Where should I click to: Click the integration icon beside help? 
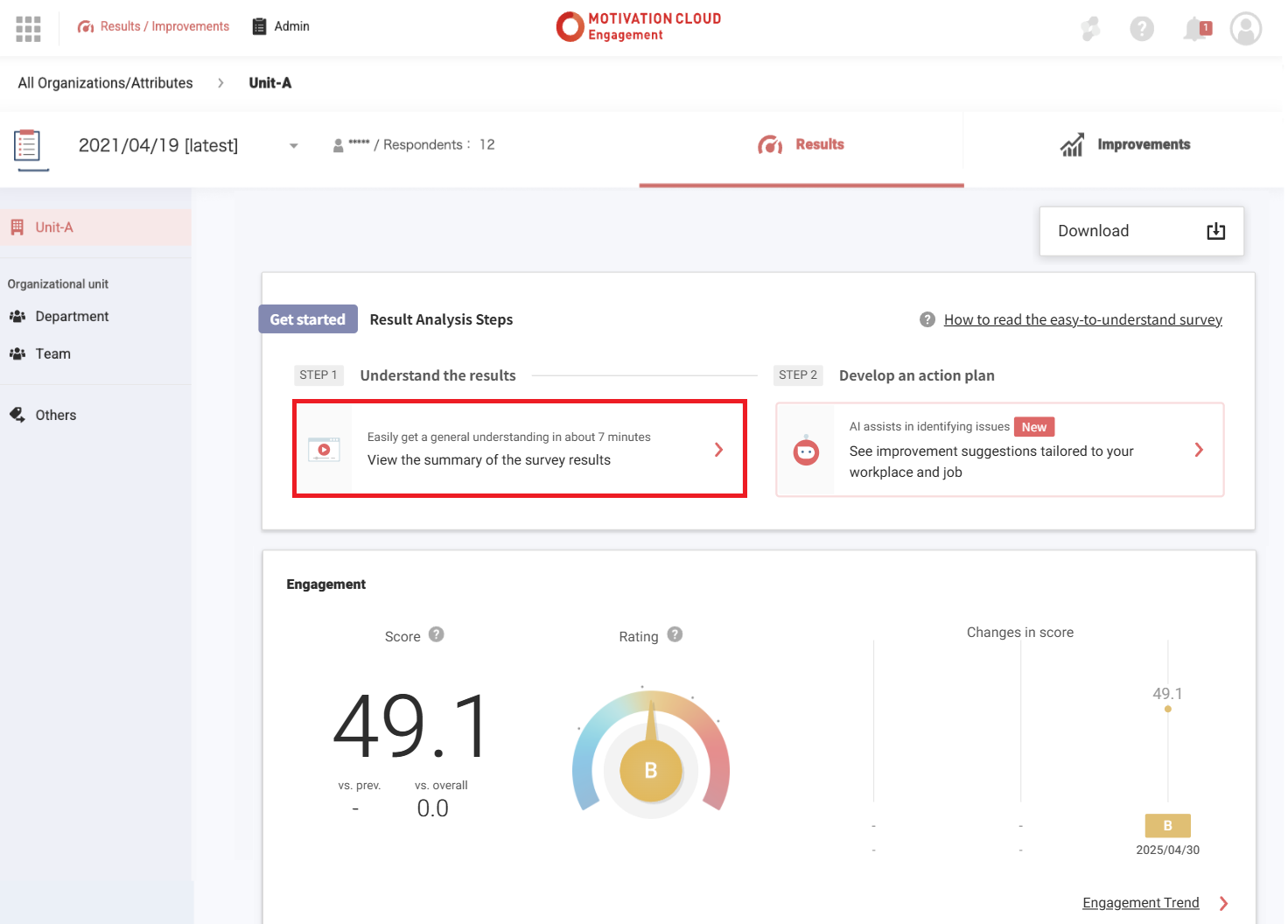point(1090,29)
